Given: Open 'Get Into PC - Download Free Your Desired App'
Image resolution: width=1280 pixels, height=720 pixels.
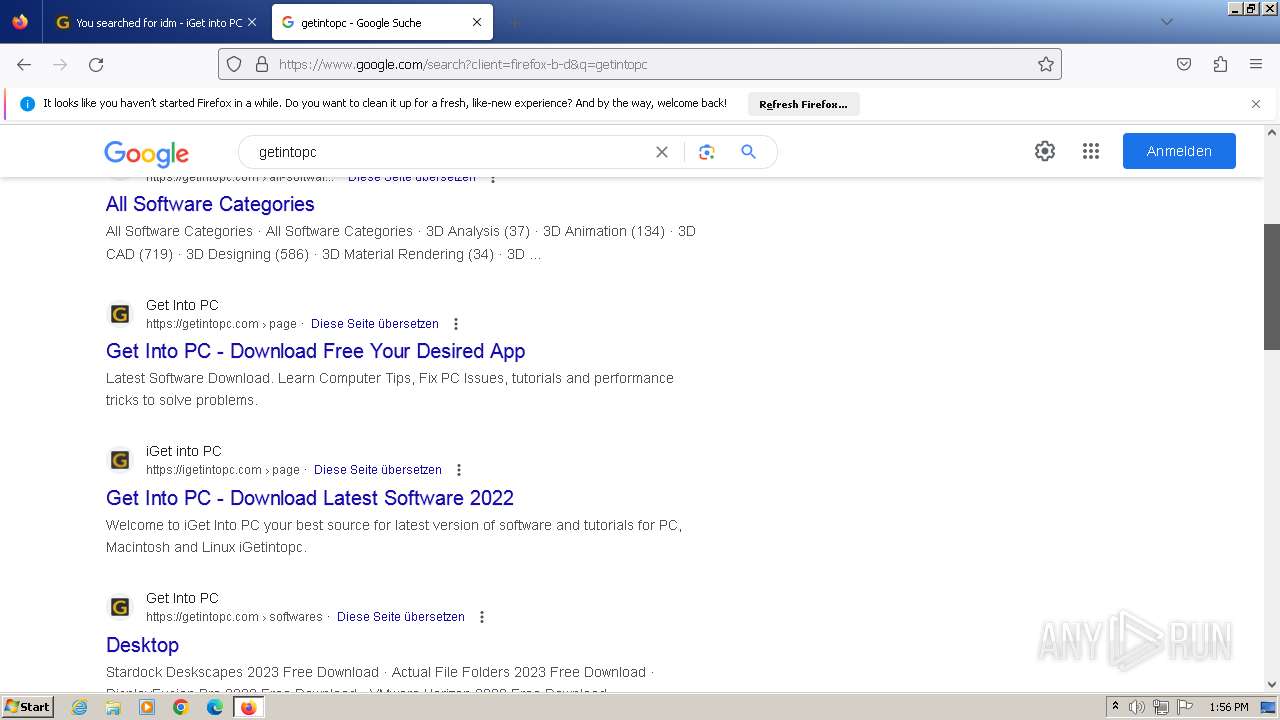Looking at the screenshot, I should tap(315, 351).
